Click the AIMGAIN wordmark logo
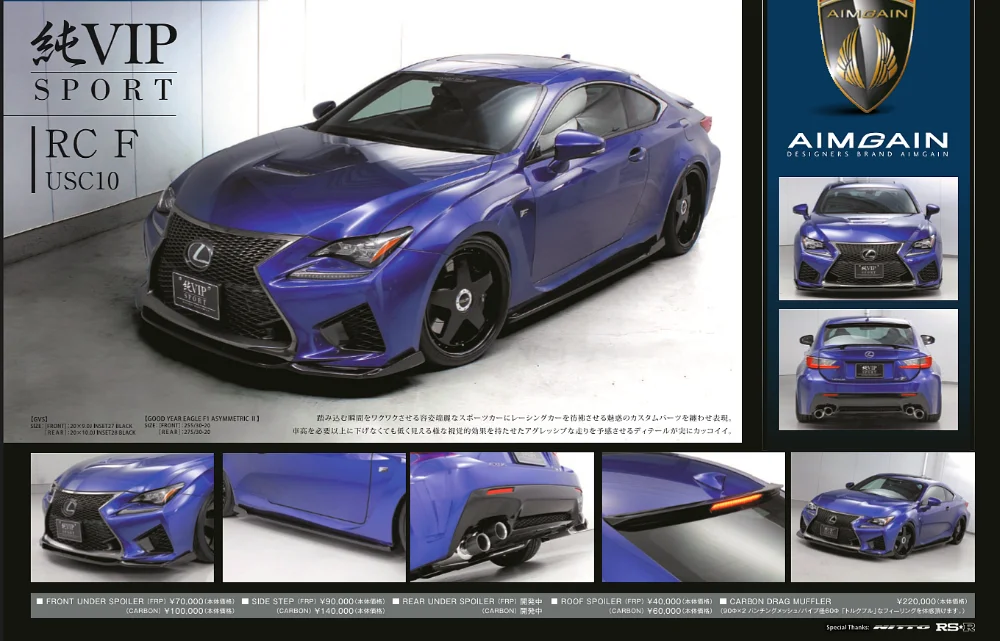The image size is (1000, 641). pos(867,140)
